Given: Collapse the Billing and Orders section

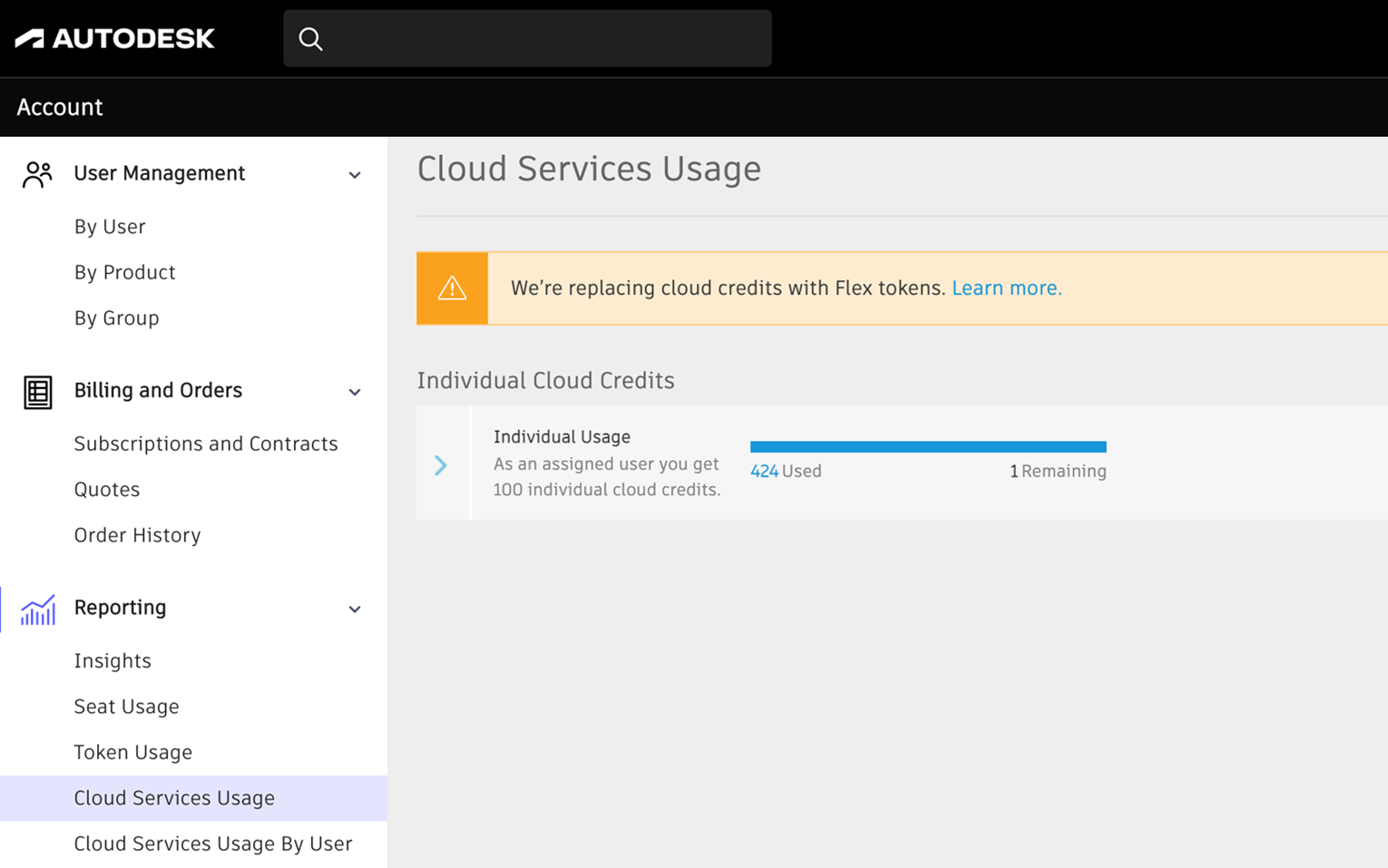Looking at the screenshot, I should click(x=354, y=392).
